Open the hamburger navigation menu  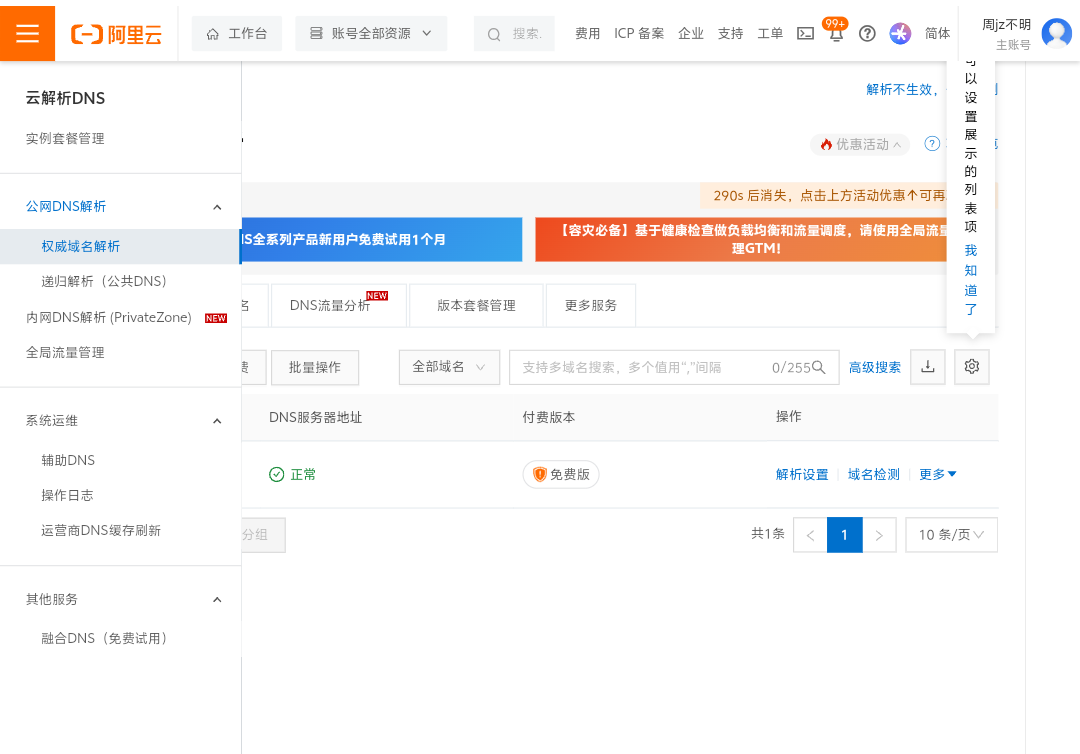click(27, 33)
